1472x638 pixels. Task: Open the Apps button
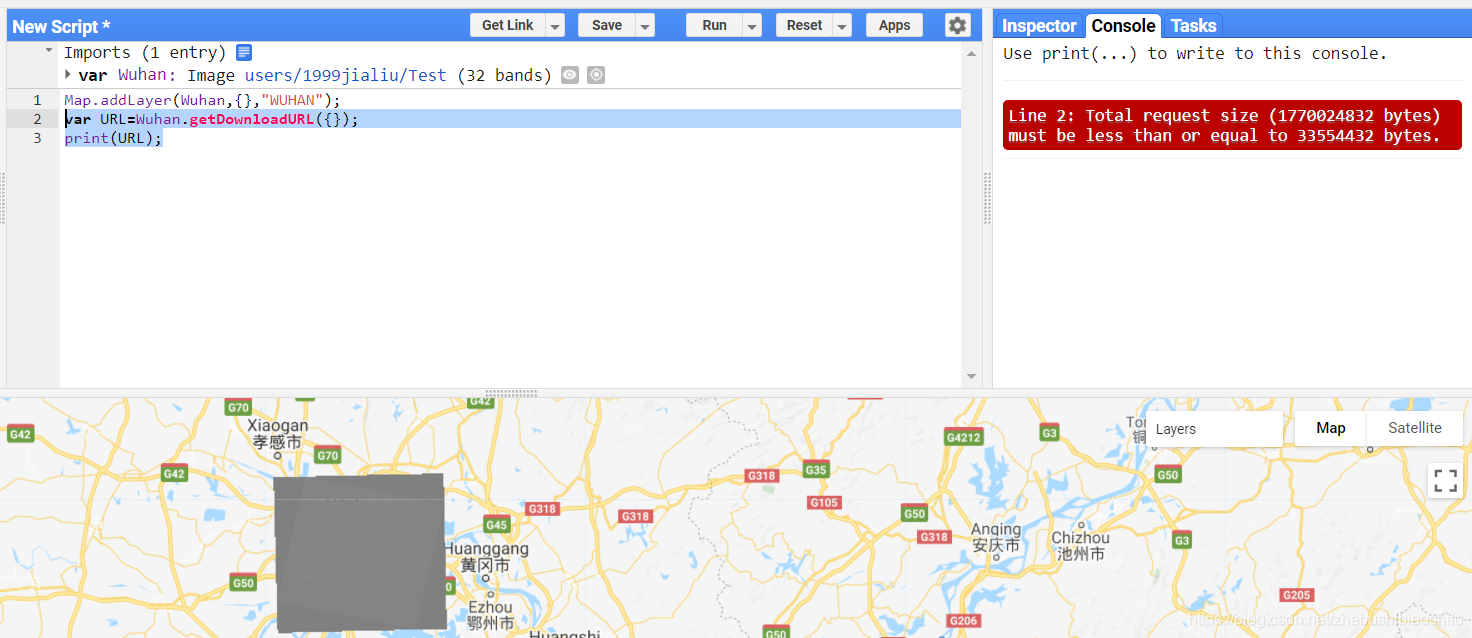(x=894, y=26)
